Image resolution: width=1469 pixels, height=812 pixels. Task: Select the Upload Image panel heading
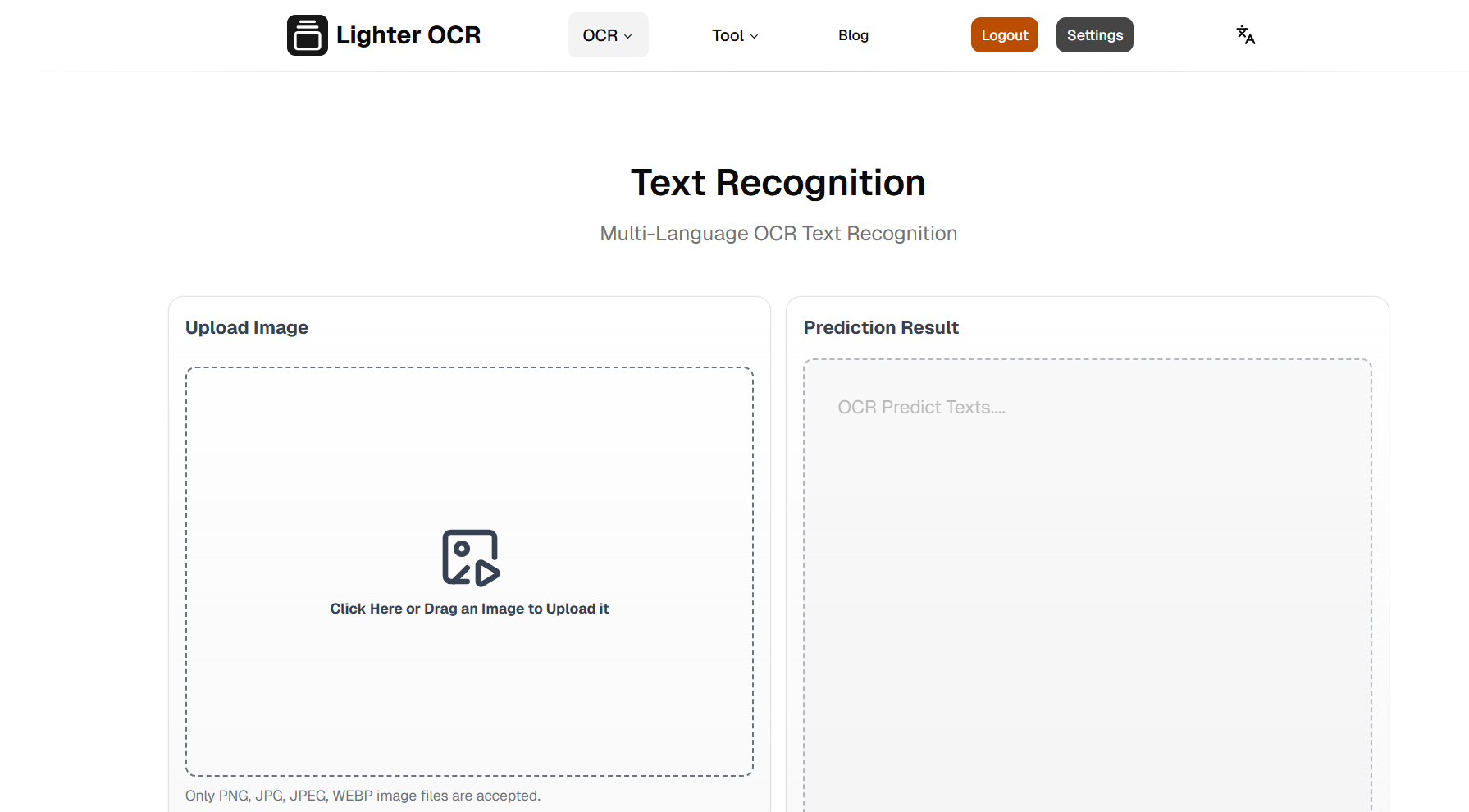click(246, 327)
